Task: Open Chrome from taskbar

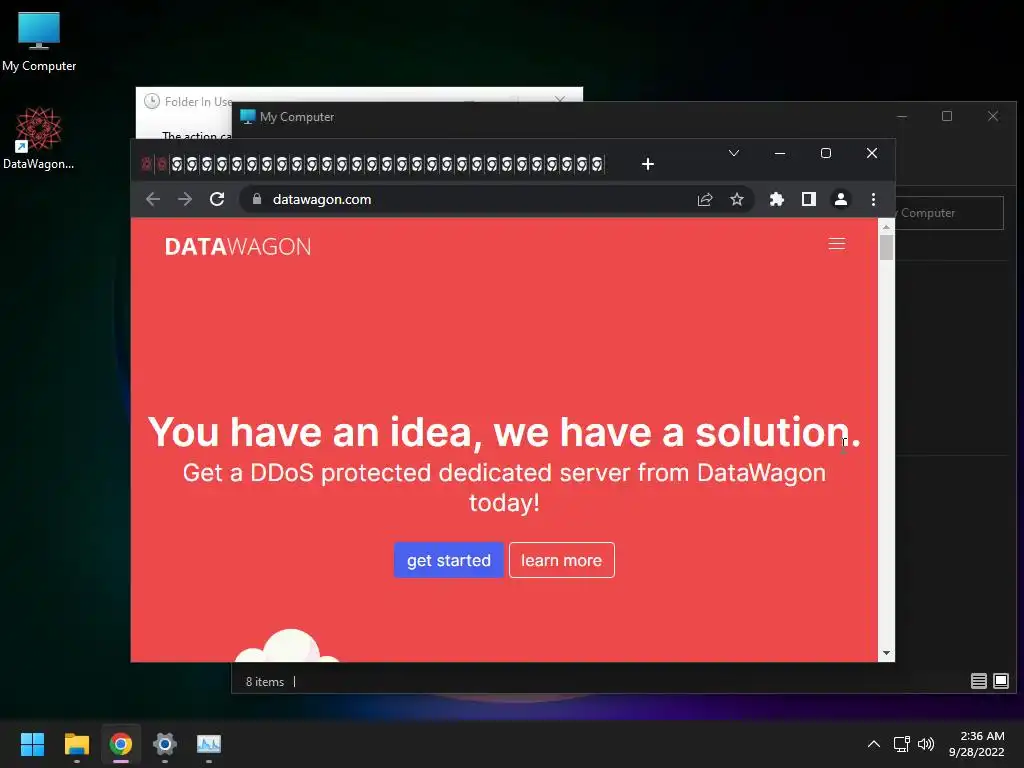Action: point(121,744)
